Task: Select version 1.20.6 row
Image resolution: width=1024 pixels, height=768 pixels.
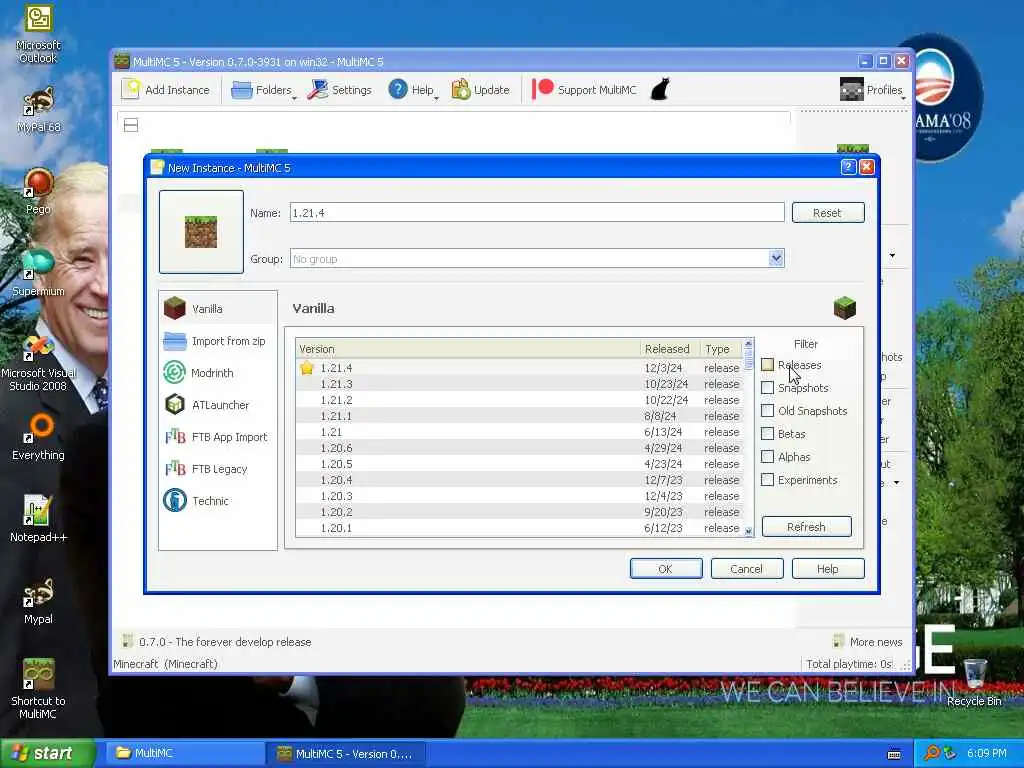Action: point(520,448)
